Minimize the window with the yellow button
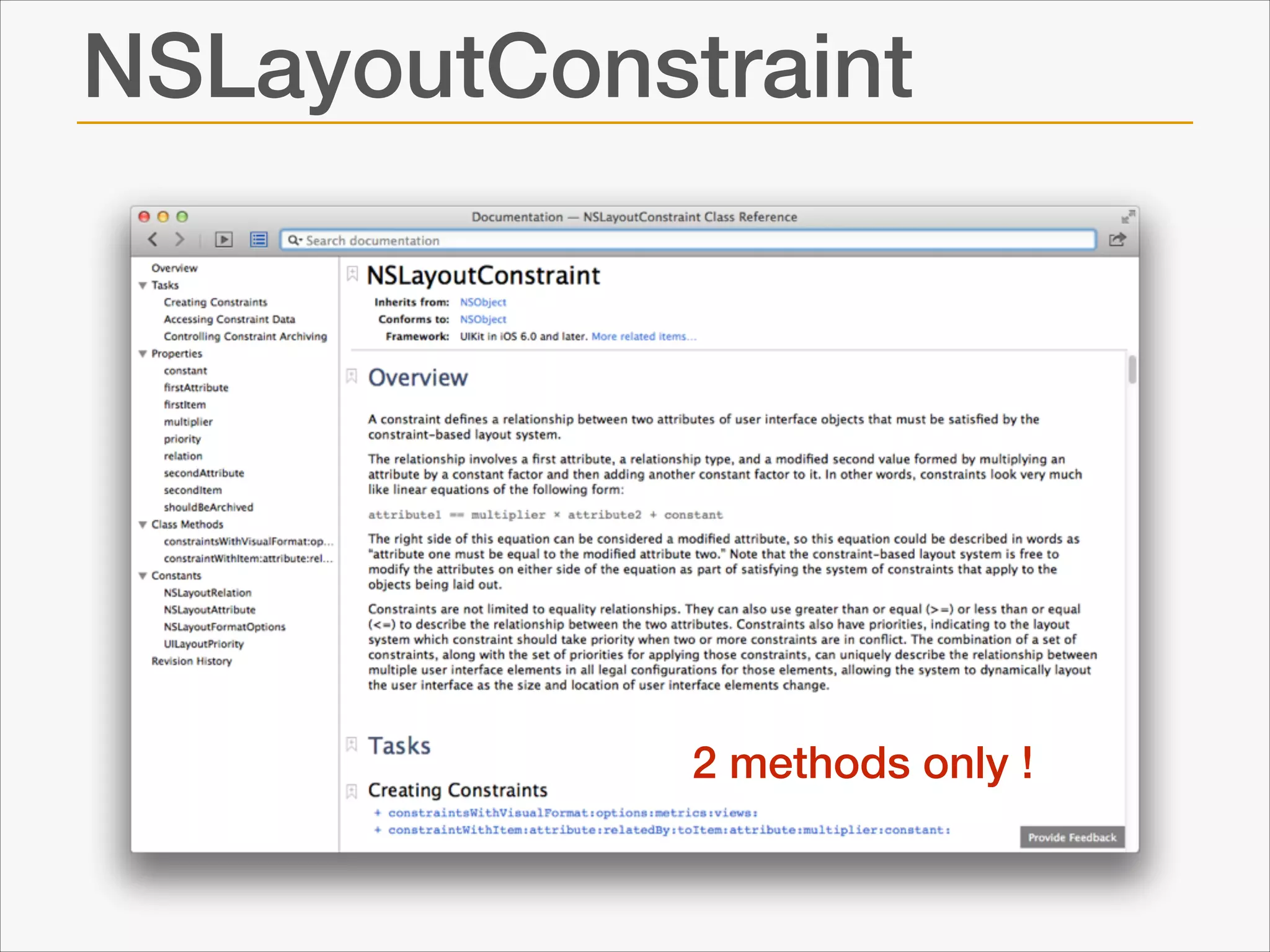This screenshot has width=1270, height=952. (163, 216)
